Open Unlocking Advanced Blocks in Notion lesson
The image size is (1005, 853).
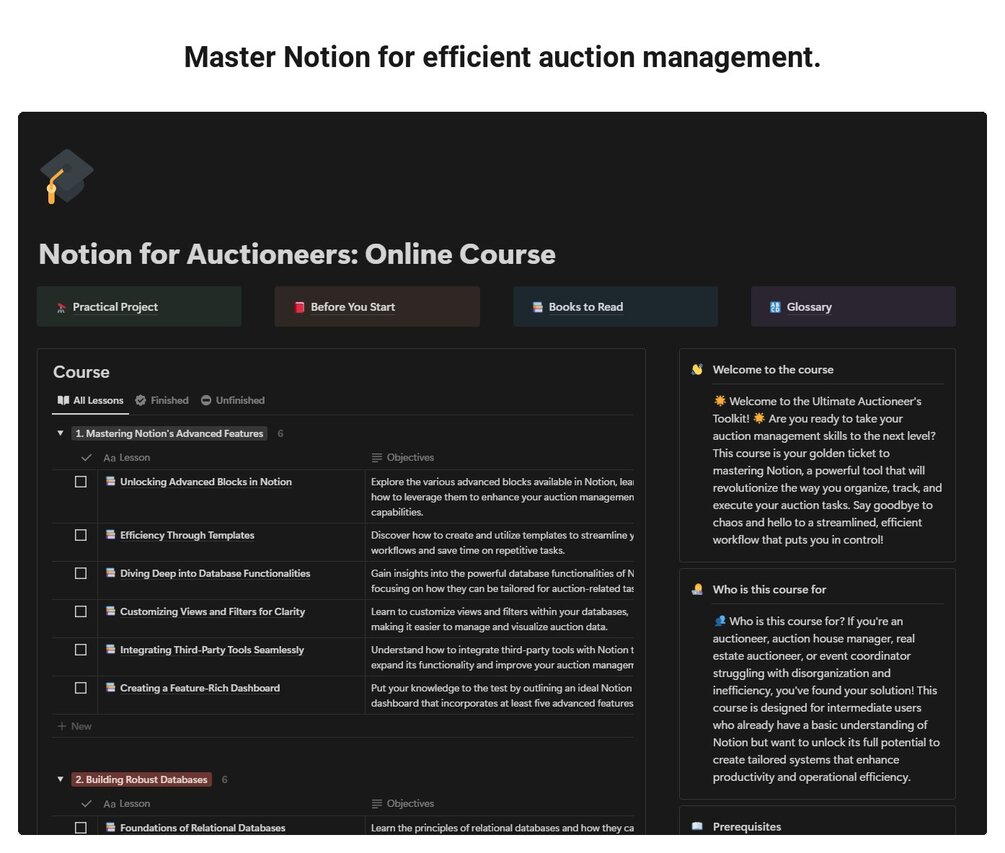click(206, 482)
